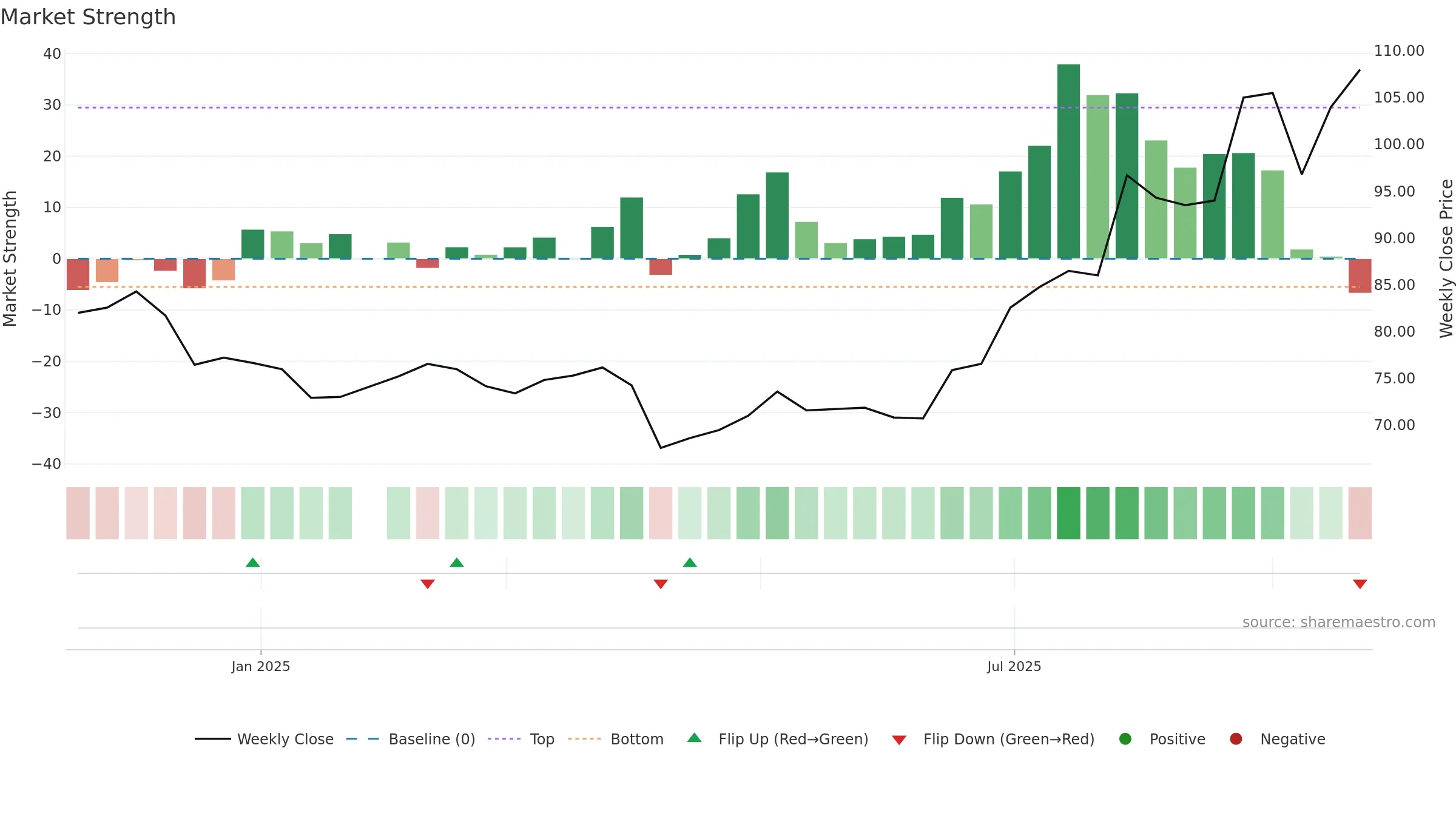Image resolution: width=1456 pixels, height=819 pixels.
Task: Click the −40 strength axis label
Action: click(47, 464)
